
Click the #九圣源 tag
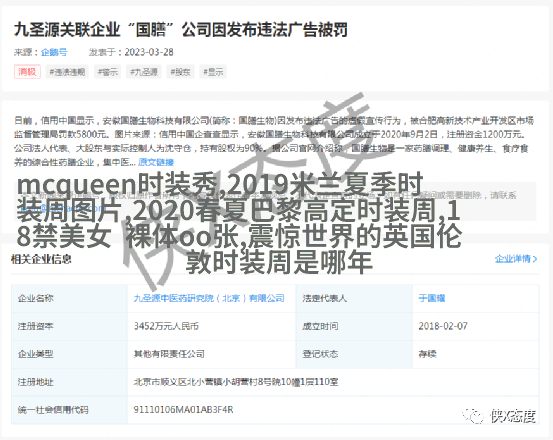[144, 72]
